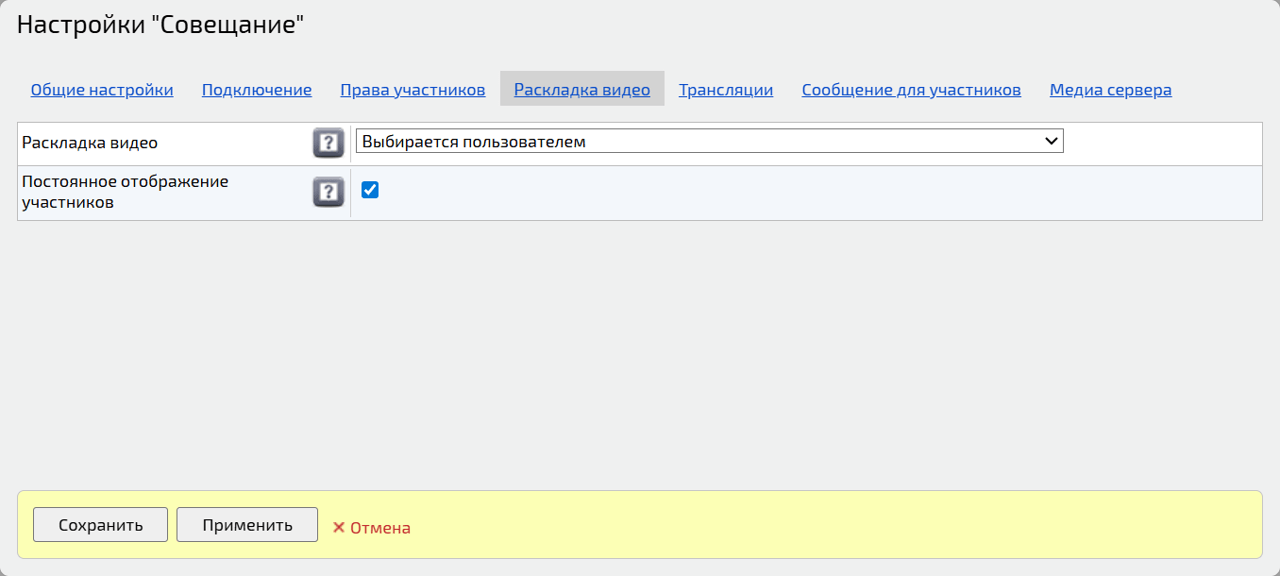Open the "Подключение" tab
The image size is (1280, 576).
(x=255, y=89)
